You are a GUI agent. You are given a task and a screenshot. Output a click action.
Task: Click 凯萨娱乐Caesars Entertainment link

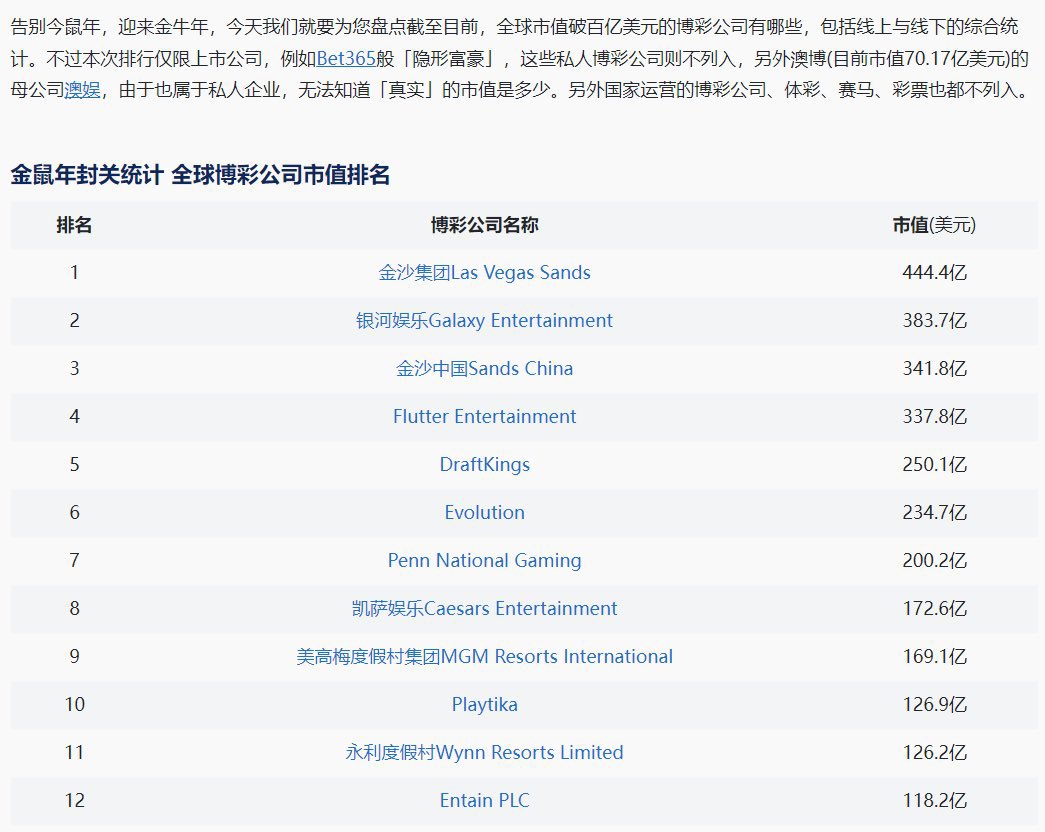[485, 609]
